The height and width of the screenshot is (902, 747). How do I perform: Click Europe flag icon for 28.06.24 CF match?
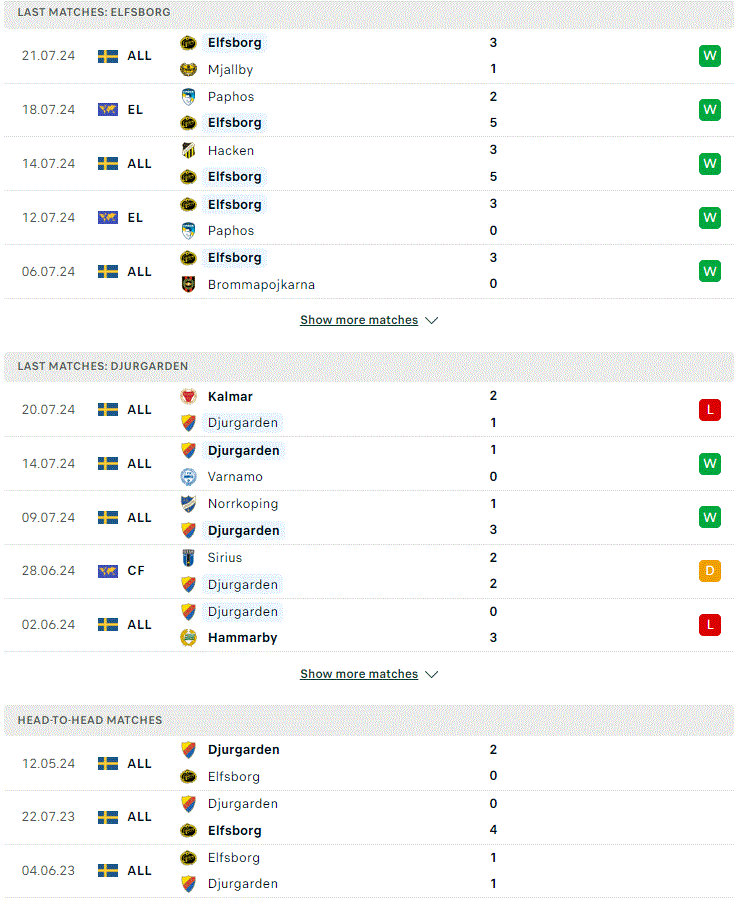108,571
